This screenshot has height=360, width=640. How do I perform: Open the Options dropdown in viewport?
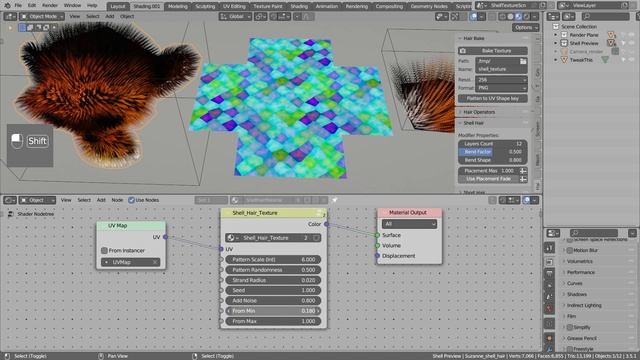coord(526,27)
